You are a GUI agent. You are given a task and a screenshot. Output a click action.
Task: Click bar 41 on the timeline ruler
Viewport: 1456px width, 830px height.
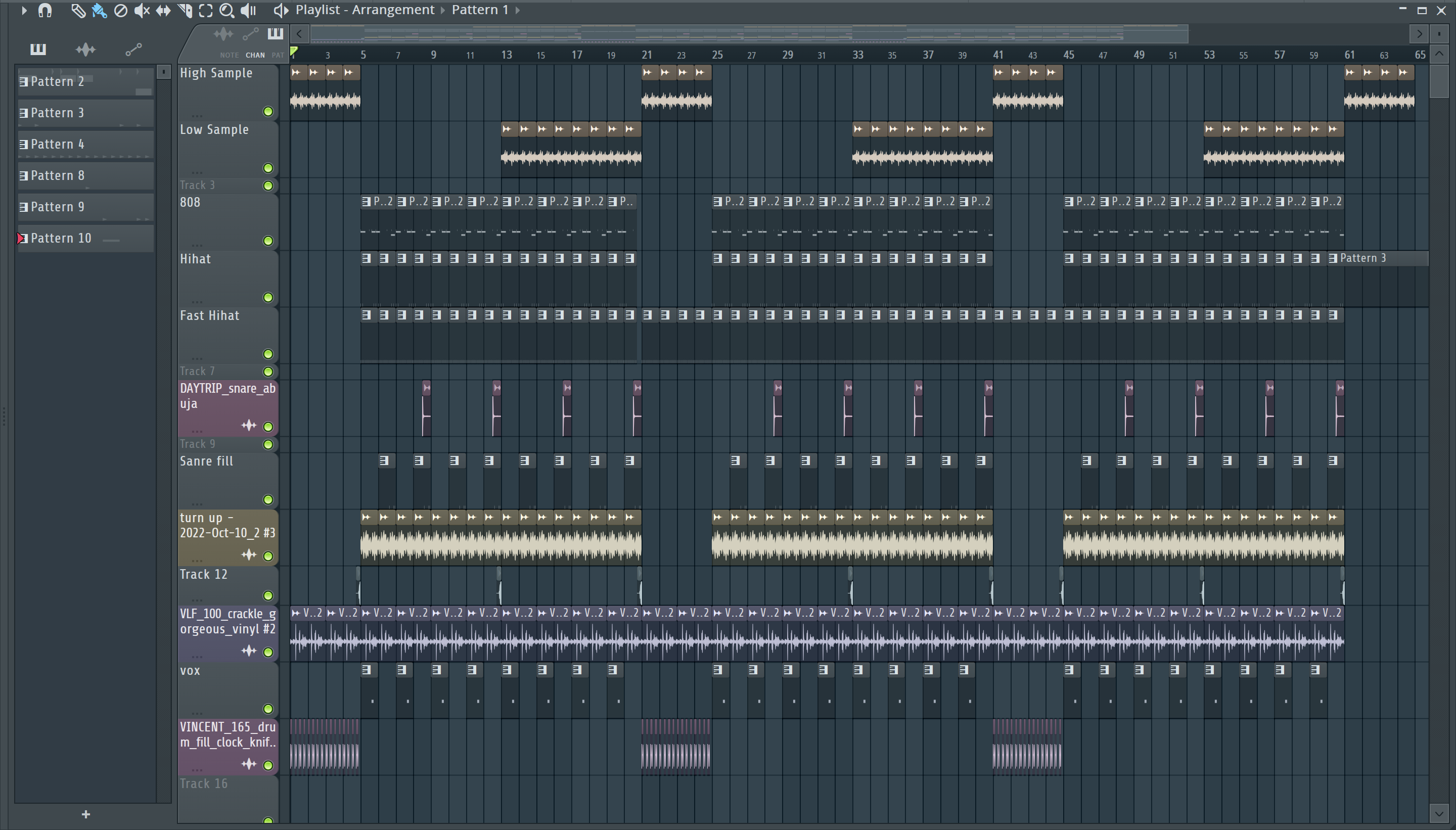(998, 55)
